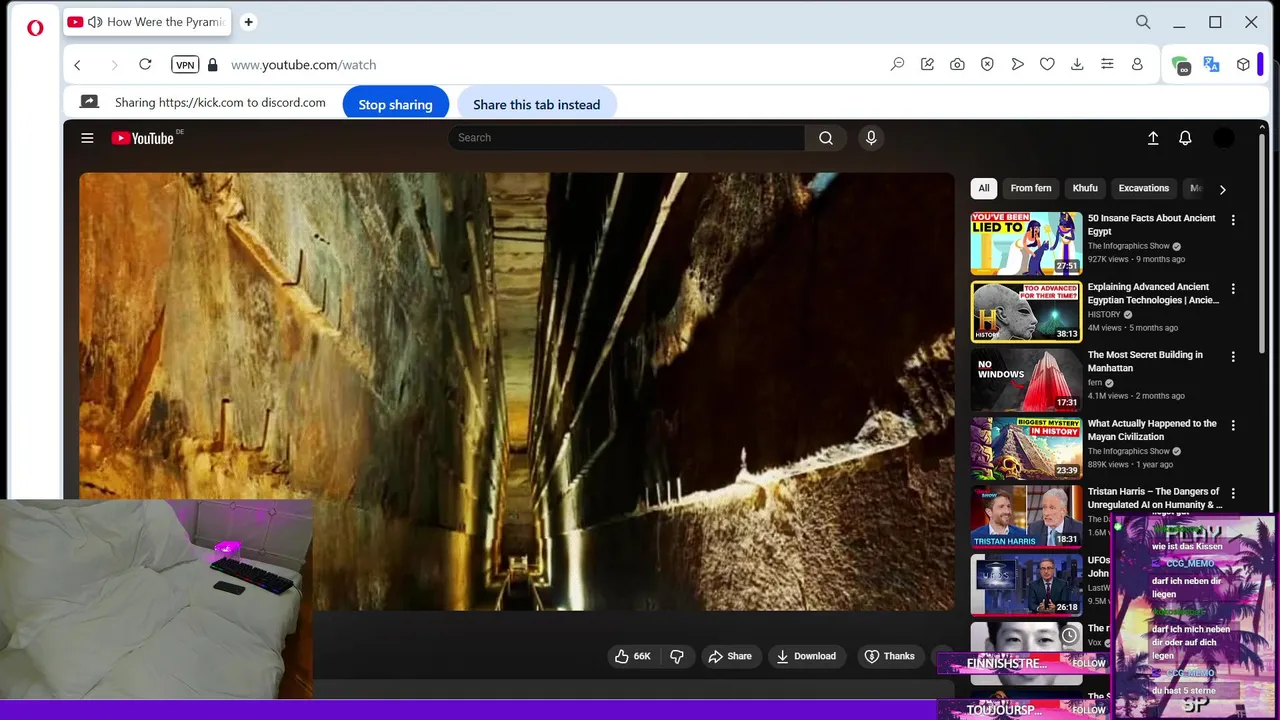Add Vox video to Watch later clock
1280x720 pixels.
[1069, 635]
